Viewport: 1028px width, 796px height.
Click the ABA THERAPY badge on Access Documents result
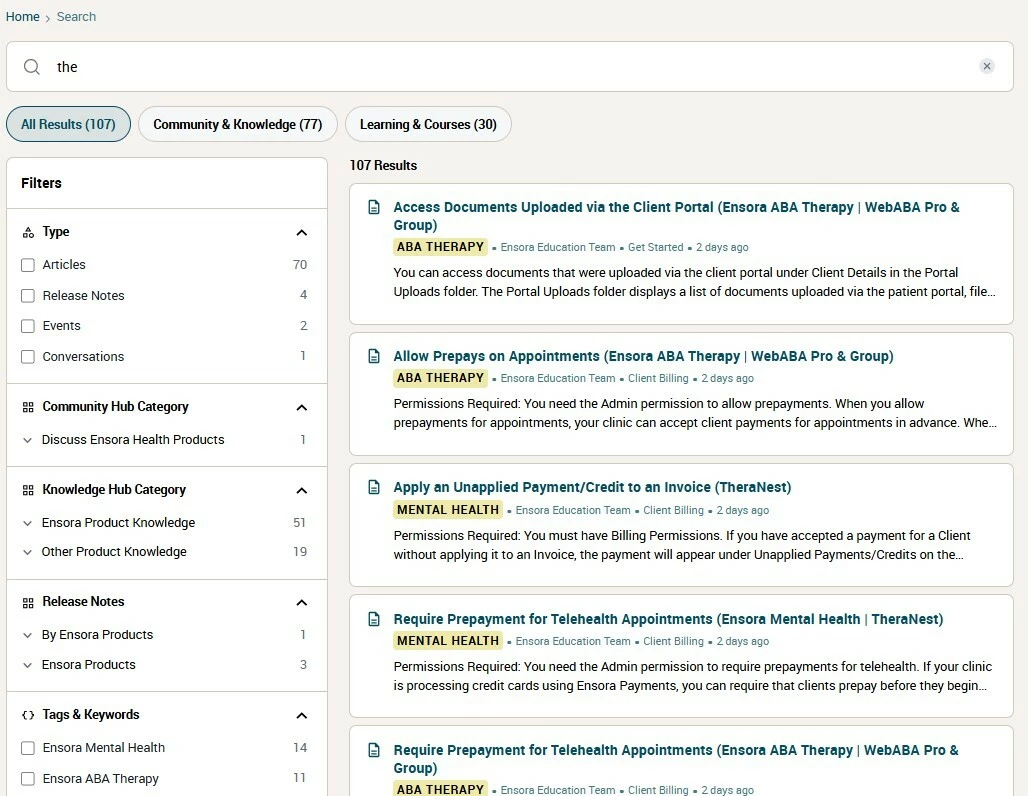click(441, 247)
